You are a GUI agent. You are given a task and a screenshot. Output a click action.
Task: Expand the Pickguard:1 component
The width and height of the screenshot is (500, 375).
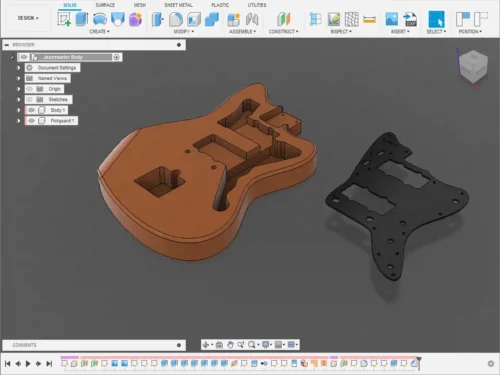(x=19, y=121)
